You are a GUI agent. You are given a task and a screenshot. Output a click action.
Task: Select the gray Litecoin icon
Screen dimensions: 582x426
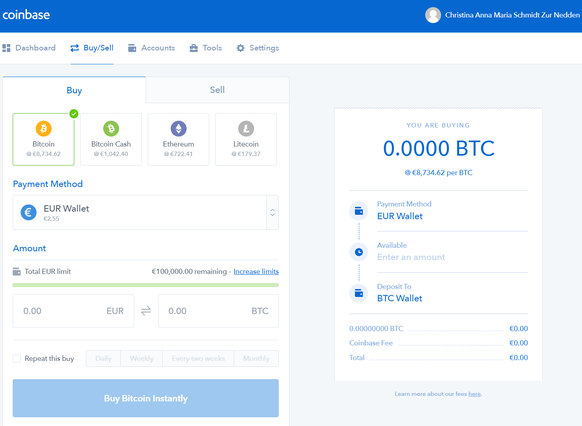pos(246,129)
